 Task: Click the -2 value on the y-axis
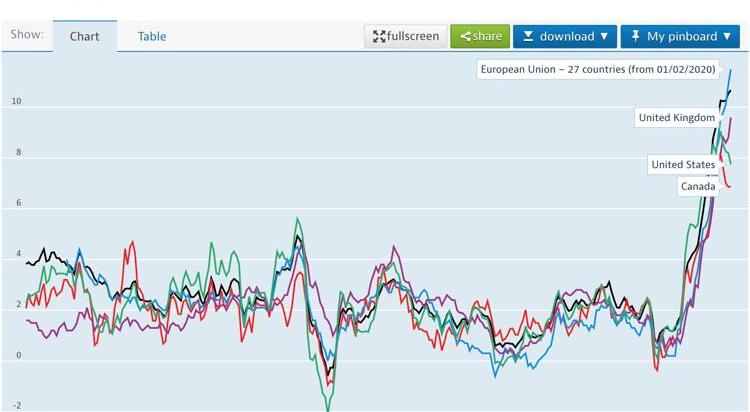(16, 406)
